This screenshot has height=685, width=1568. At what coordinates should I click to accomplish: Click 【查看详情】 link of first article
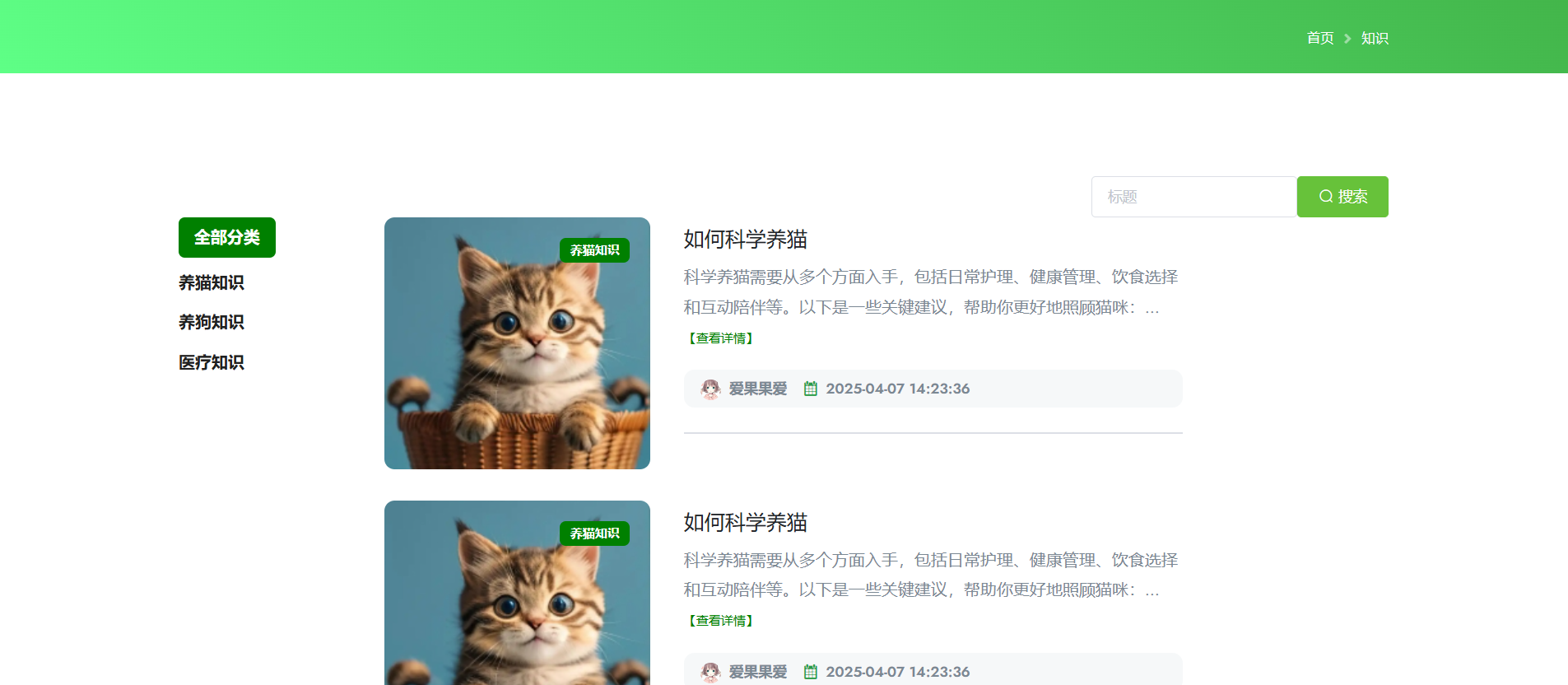pos(721,338)
